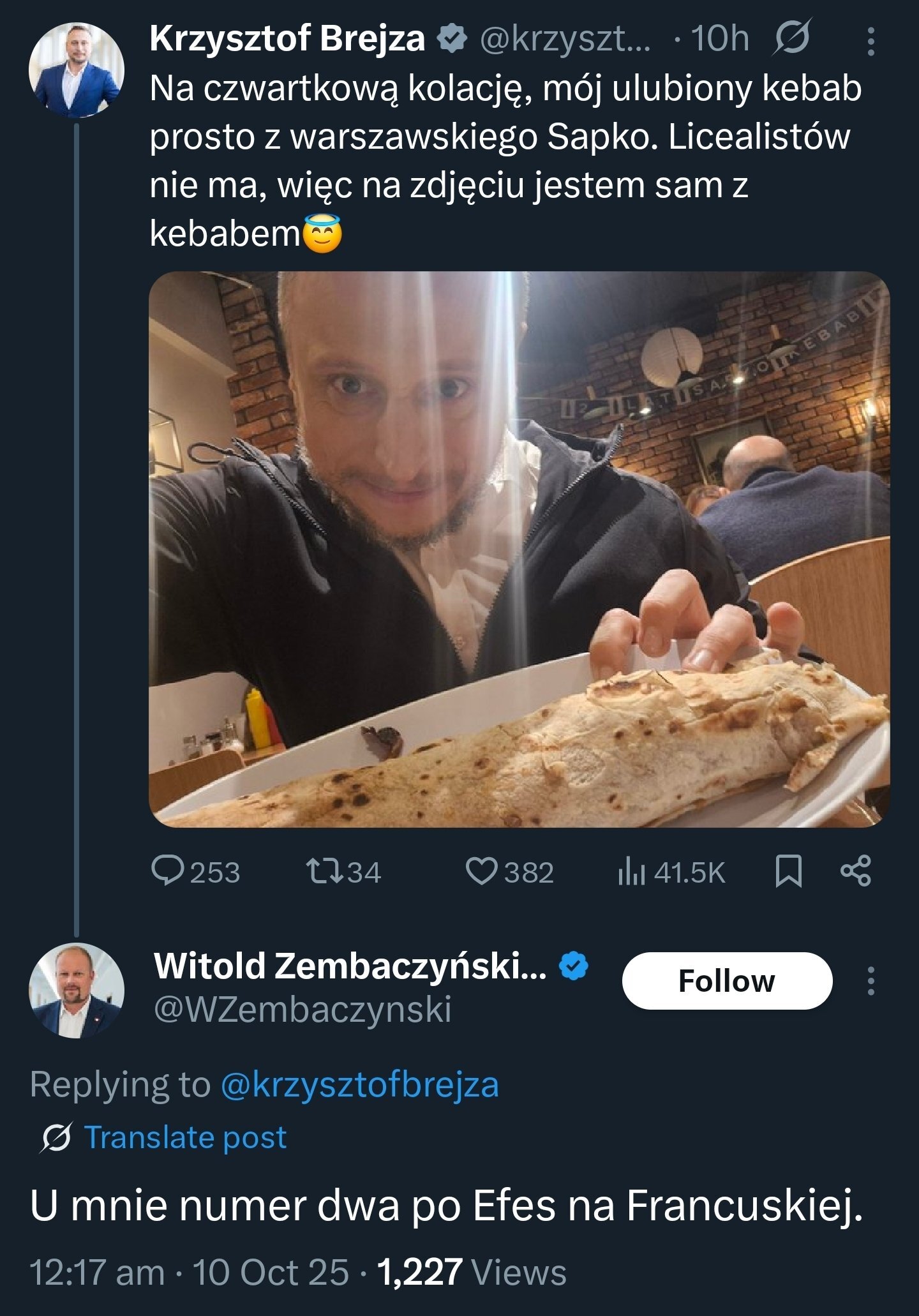This screenshot has height=1316, width=919.
Task: Bookmark Krzysztof Brejza's post
Action: tap(788, 872)
